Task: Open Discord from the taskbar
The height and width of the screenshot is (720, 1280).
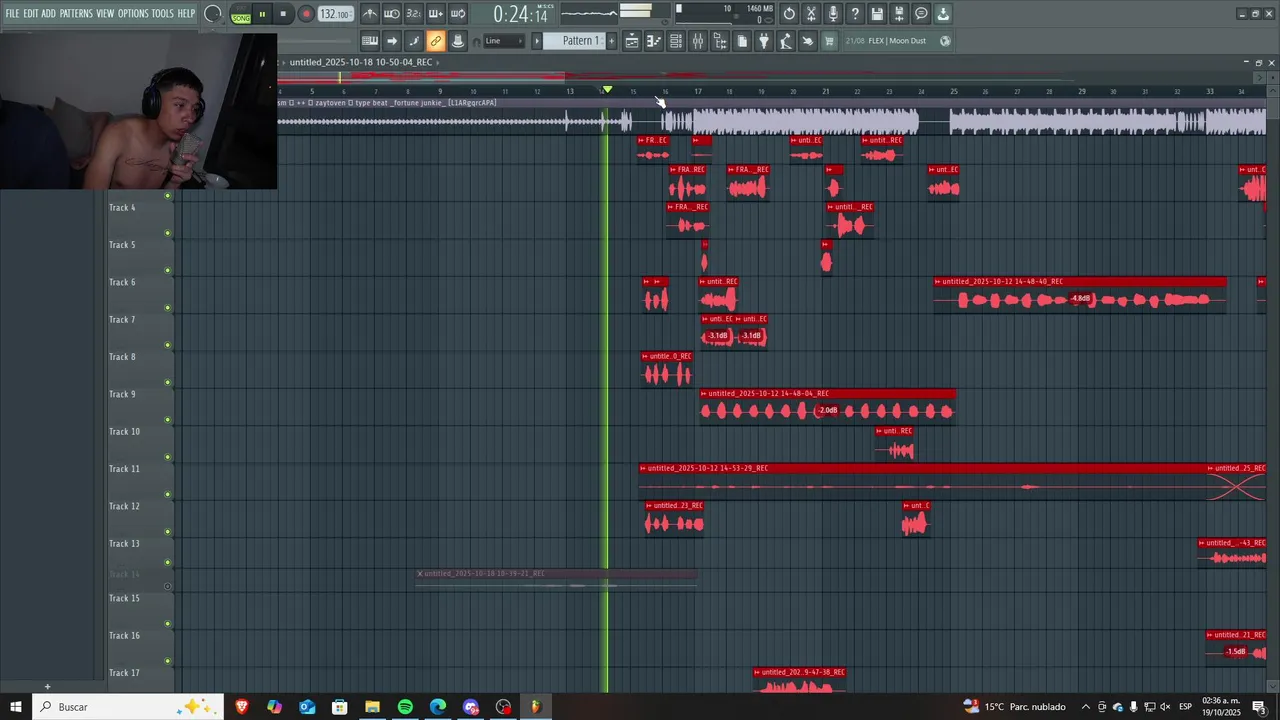Action: point(471,707)
